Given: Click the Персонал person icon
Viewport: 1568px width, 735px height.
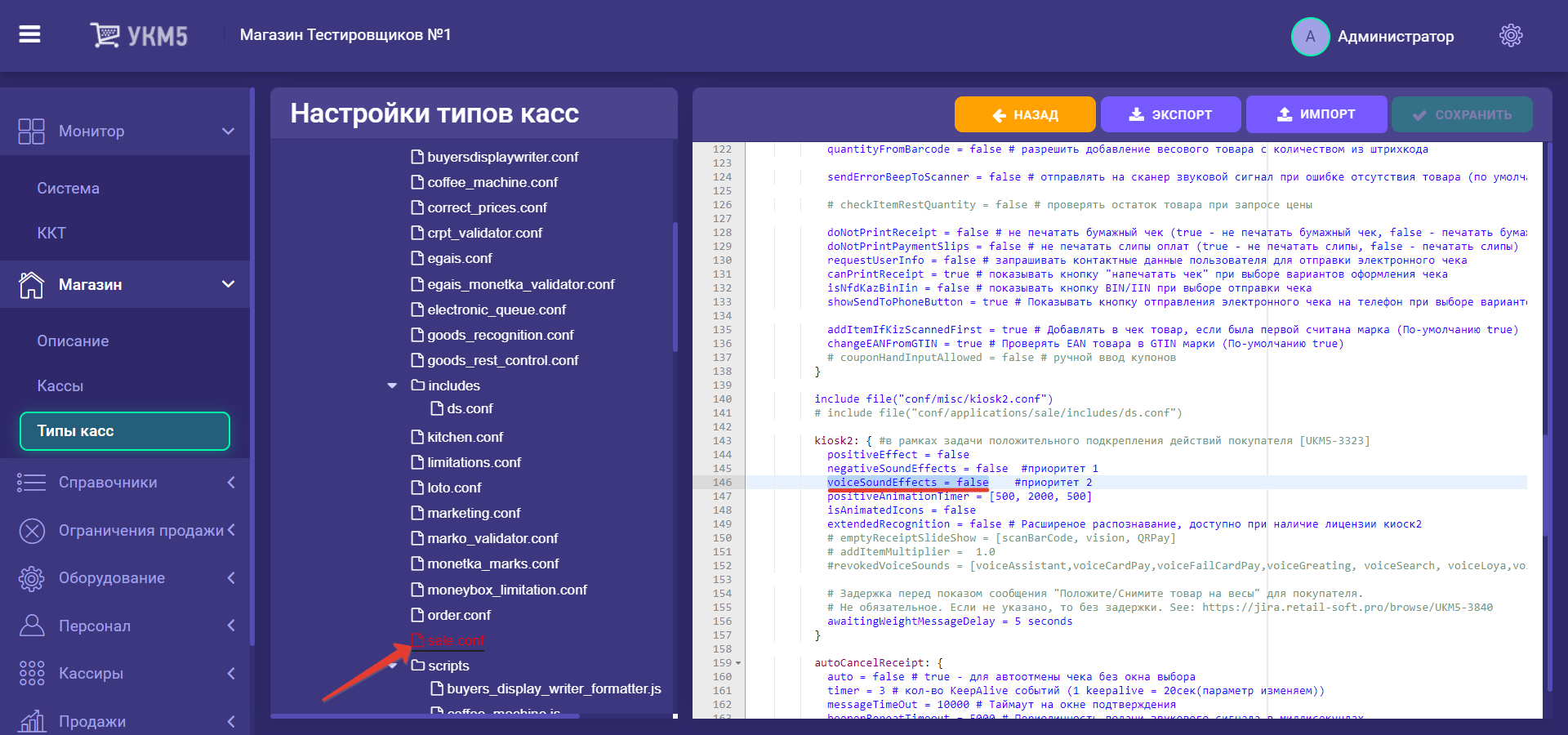Looking at the screenshot, I should pyautogui.click(x=31, y=626).
